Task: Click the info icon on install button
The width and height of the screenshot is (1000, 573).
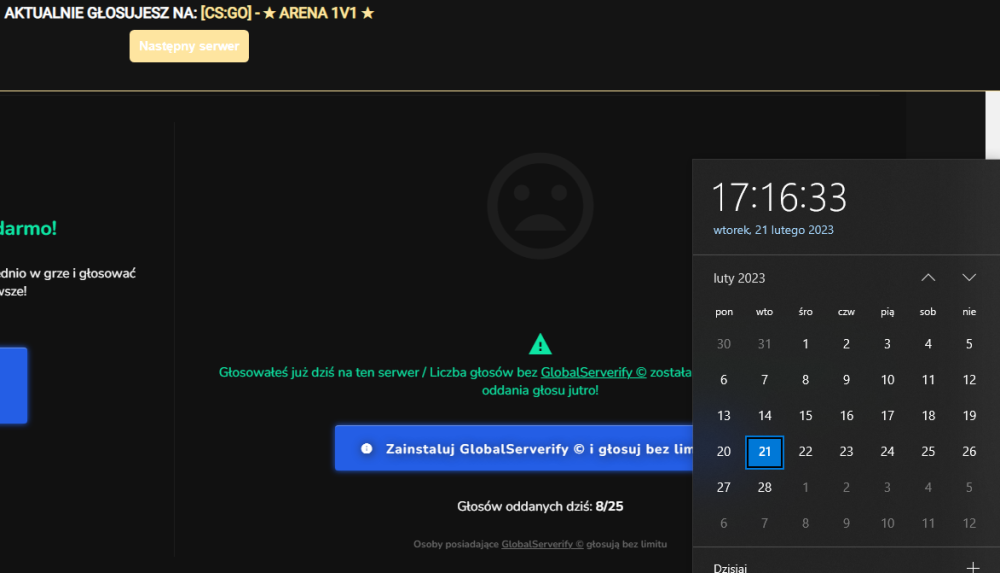Action: pos(366,449)
